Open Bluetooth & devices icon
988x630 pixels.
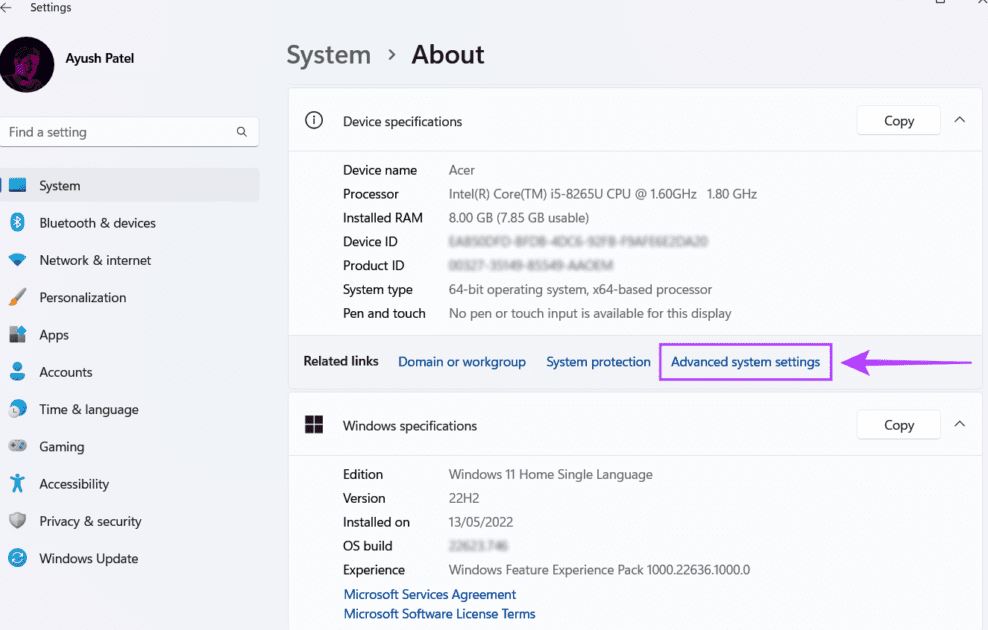click(x=18, y=222)
